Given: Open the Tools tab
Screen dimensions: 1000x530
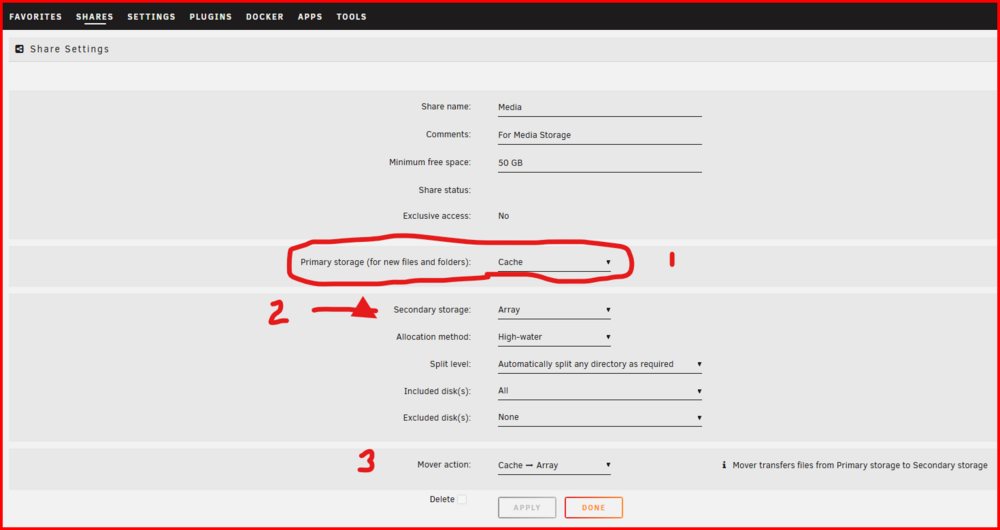Looking at the screenshot, I should coord(351,17).
